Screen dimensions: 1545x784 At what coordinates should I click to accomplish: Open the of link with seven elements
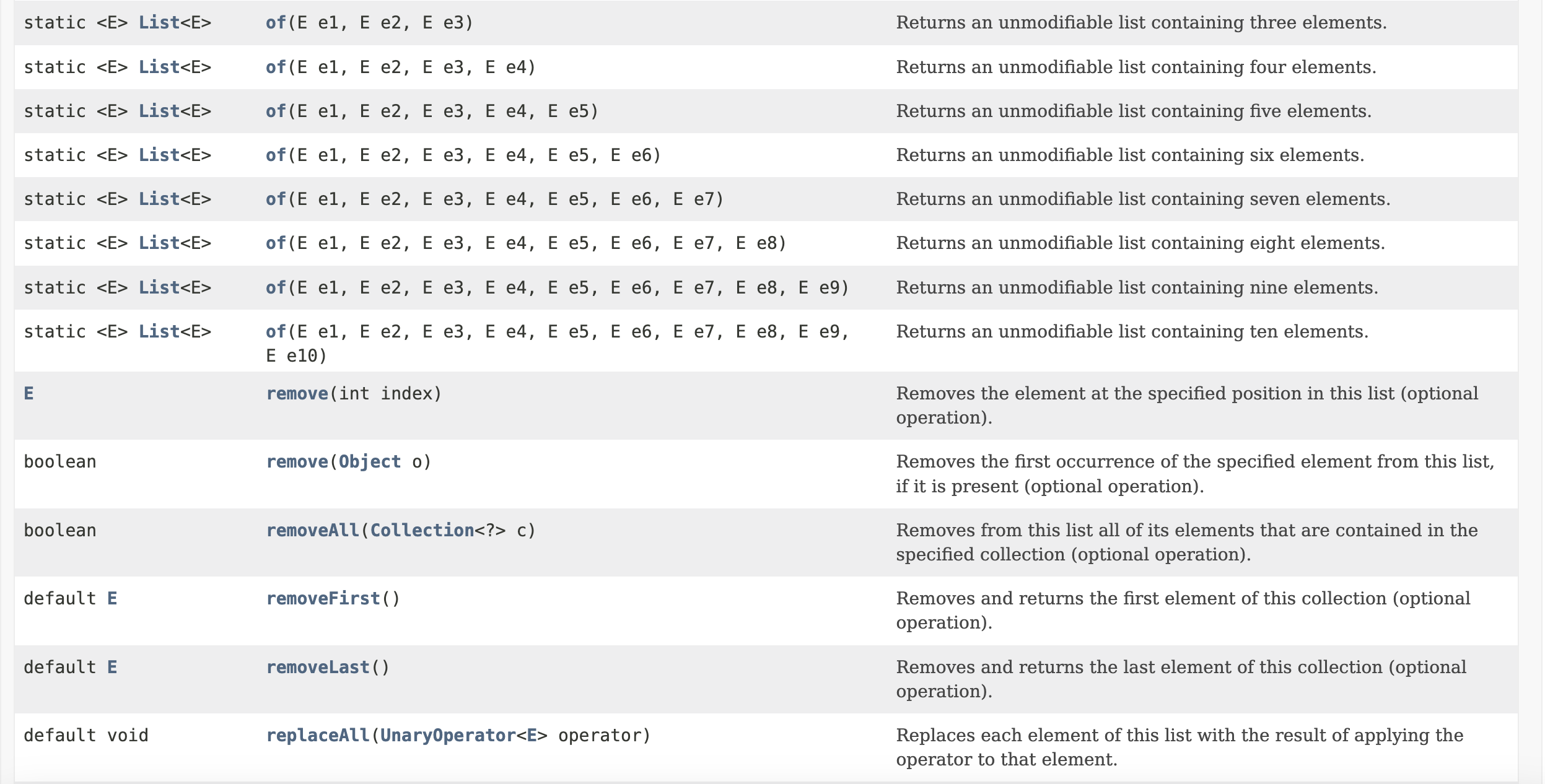(276, 199)
